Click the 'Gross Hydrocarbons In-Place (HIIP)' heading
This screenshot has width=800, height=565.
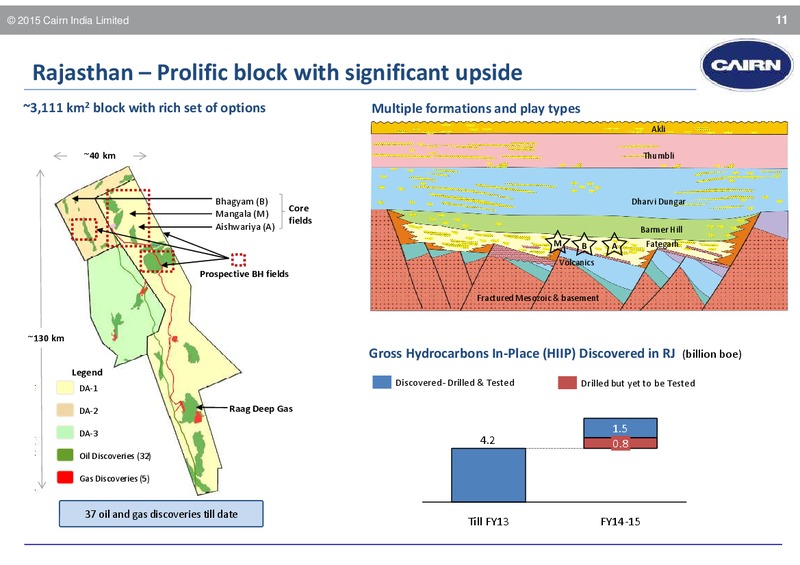pyautogui.click(x=522, y=354)
